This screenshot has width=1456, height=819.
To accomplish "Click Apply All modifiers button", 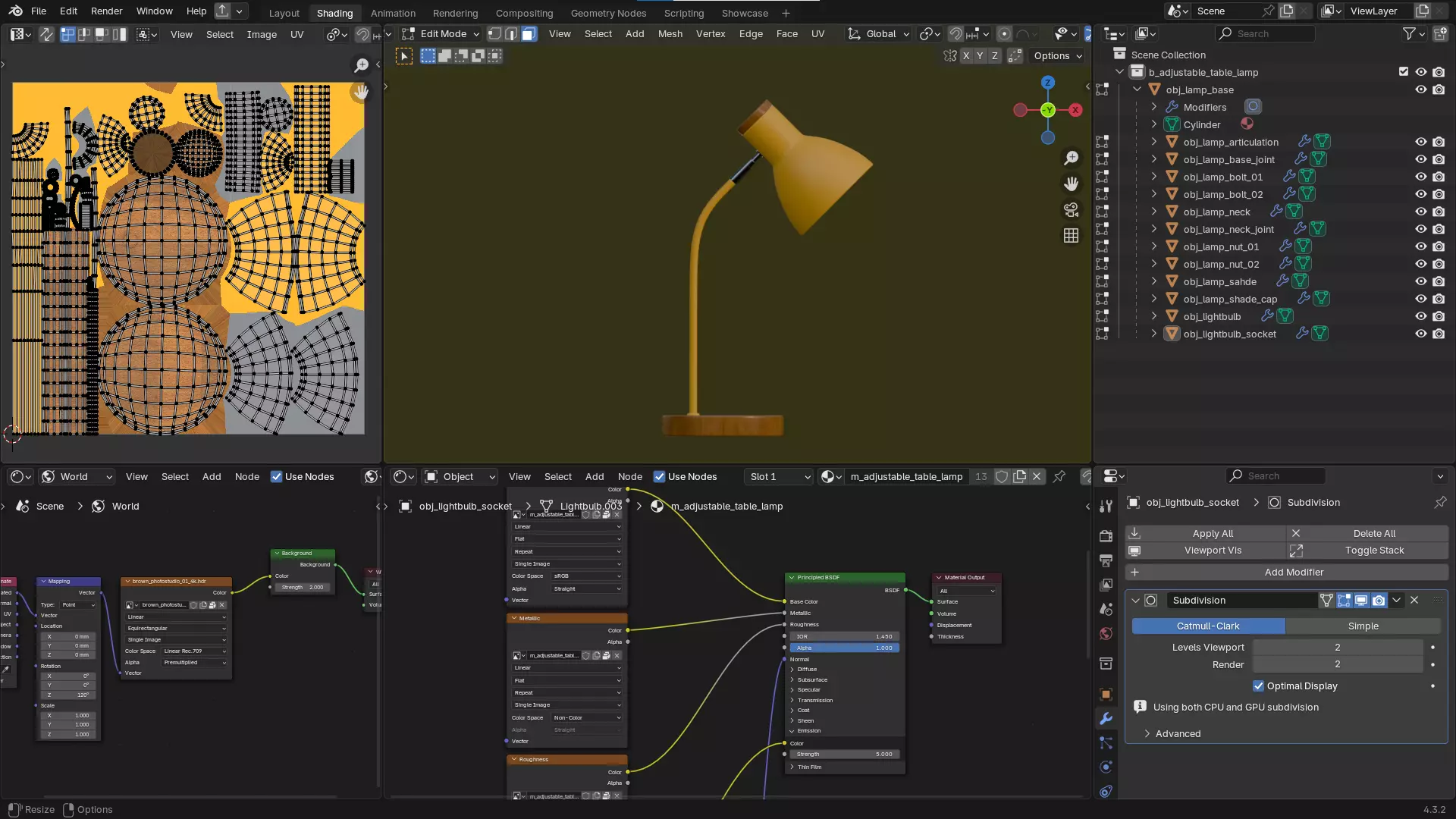I will click(x=1206, y=533).
